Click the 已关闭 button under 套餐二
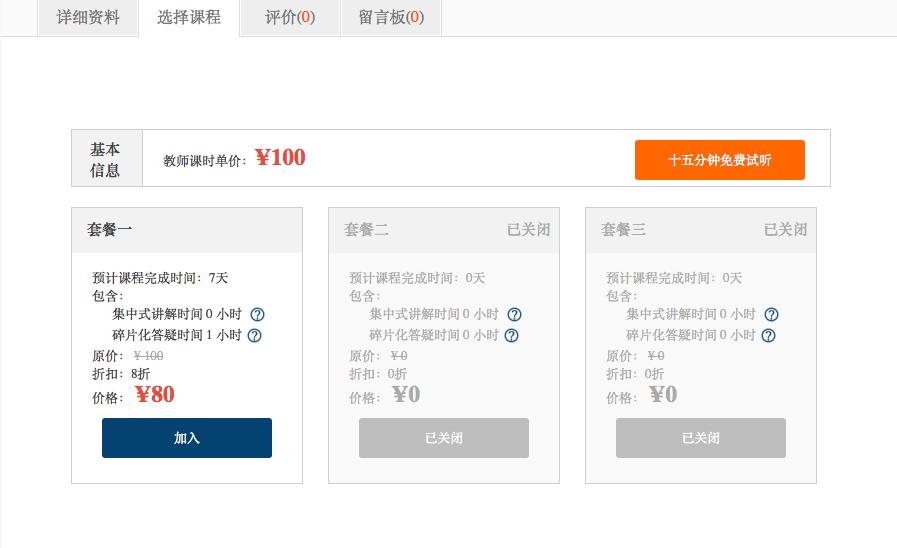 (444, 438)
